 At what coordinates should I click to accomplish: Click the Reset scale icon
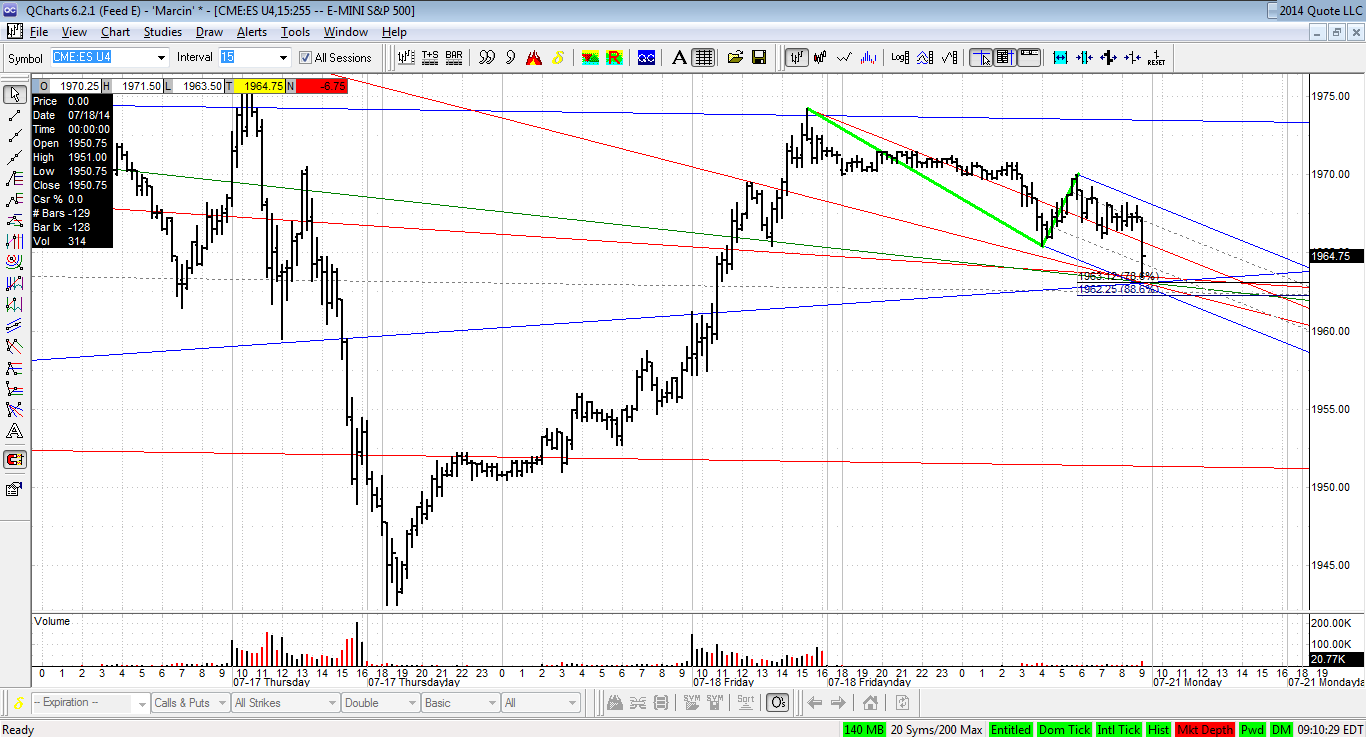click(1156, 57)
